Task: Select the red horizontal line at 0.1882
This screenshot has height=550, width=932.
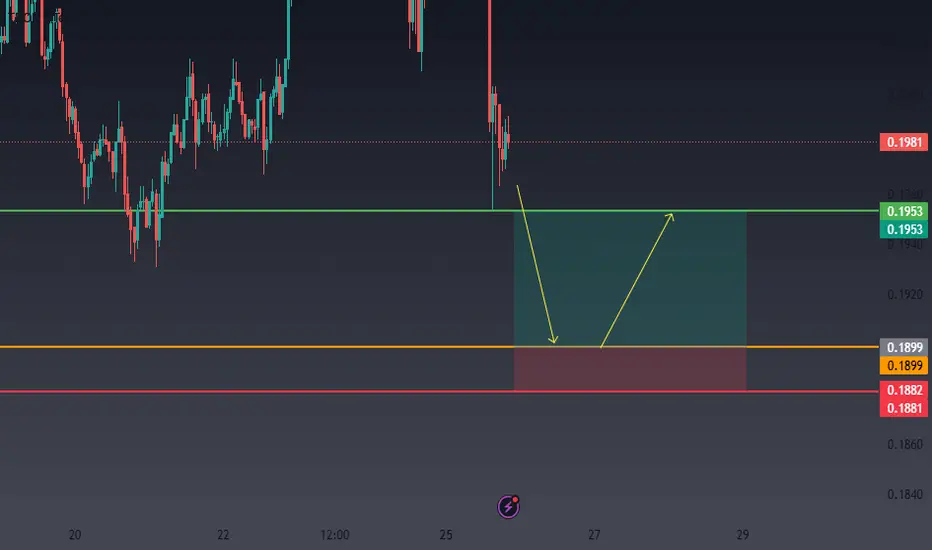Action: pyautogui.click(x=439, y=391)
